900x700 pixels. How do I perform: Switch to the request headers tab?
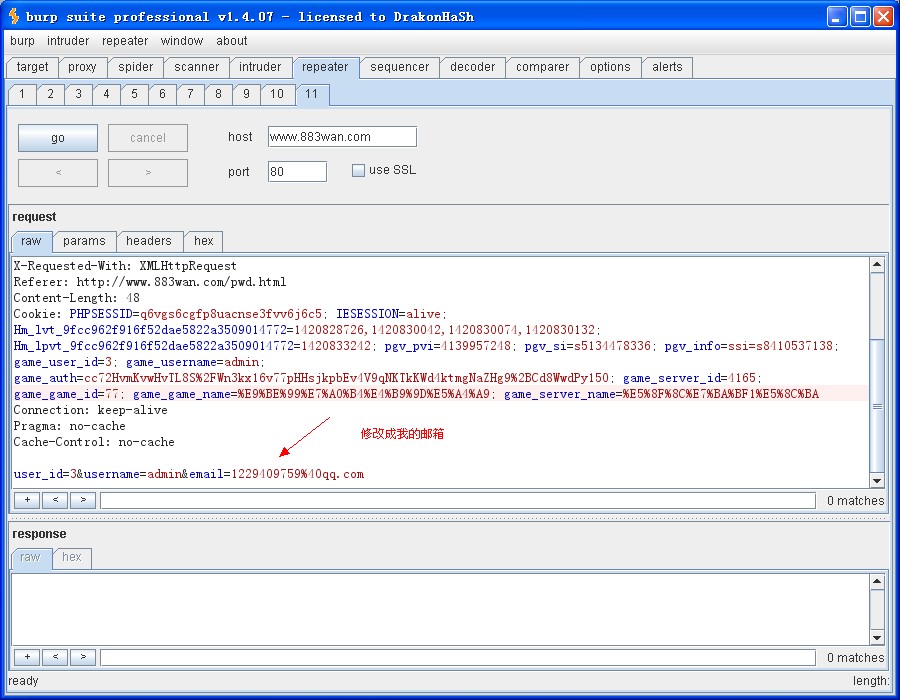point(149,241)
